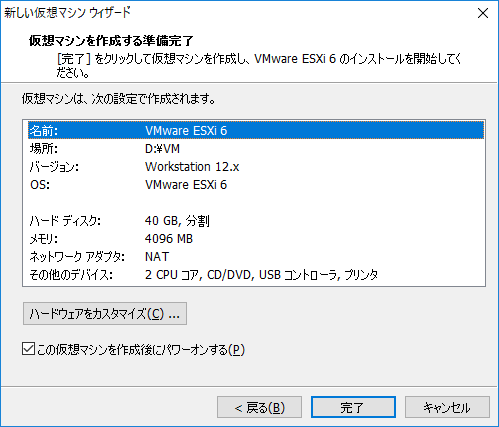This screenshot has height=427, width=499.
Task: Toggle power on after creation checkbox
Action: [x=28, y=349]
